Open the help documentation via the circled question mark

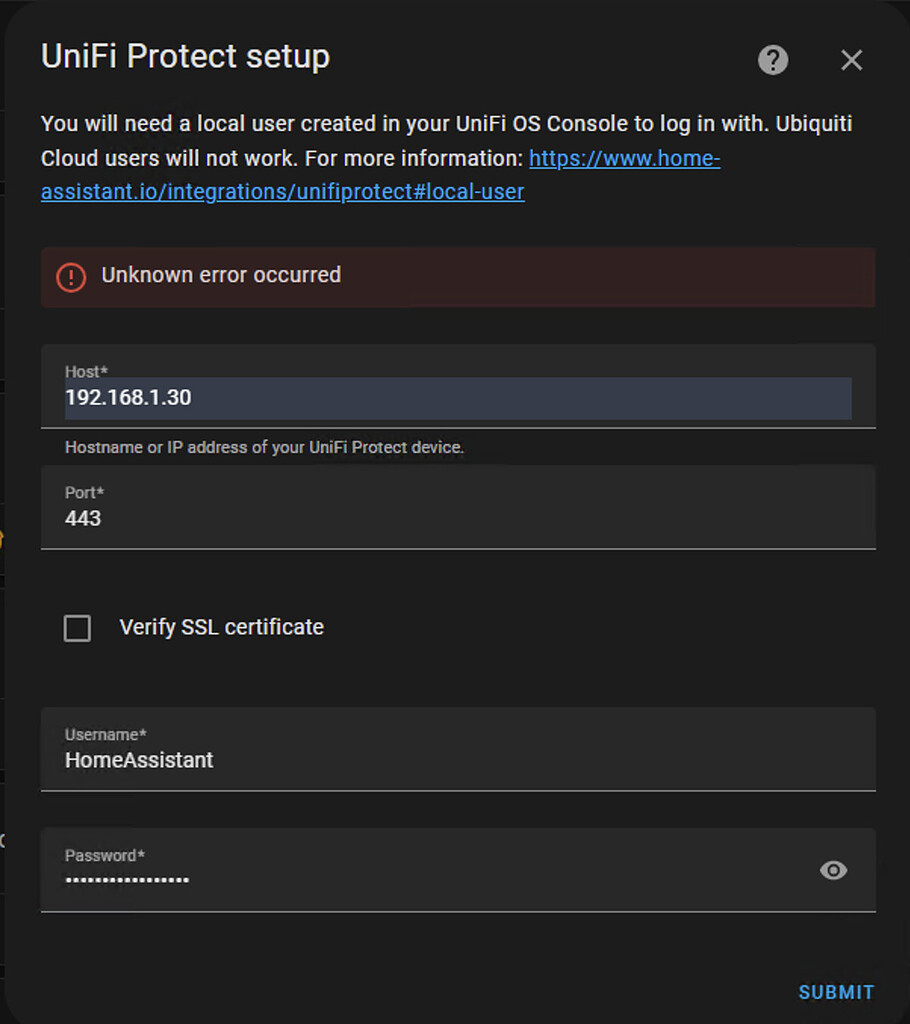[x=772, y=60]
